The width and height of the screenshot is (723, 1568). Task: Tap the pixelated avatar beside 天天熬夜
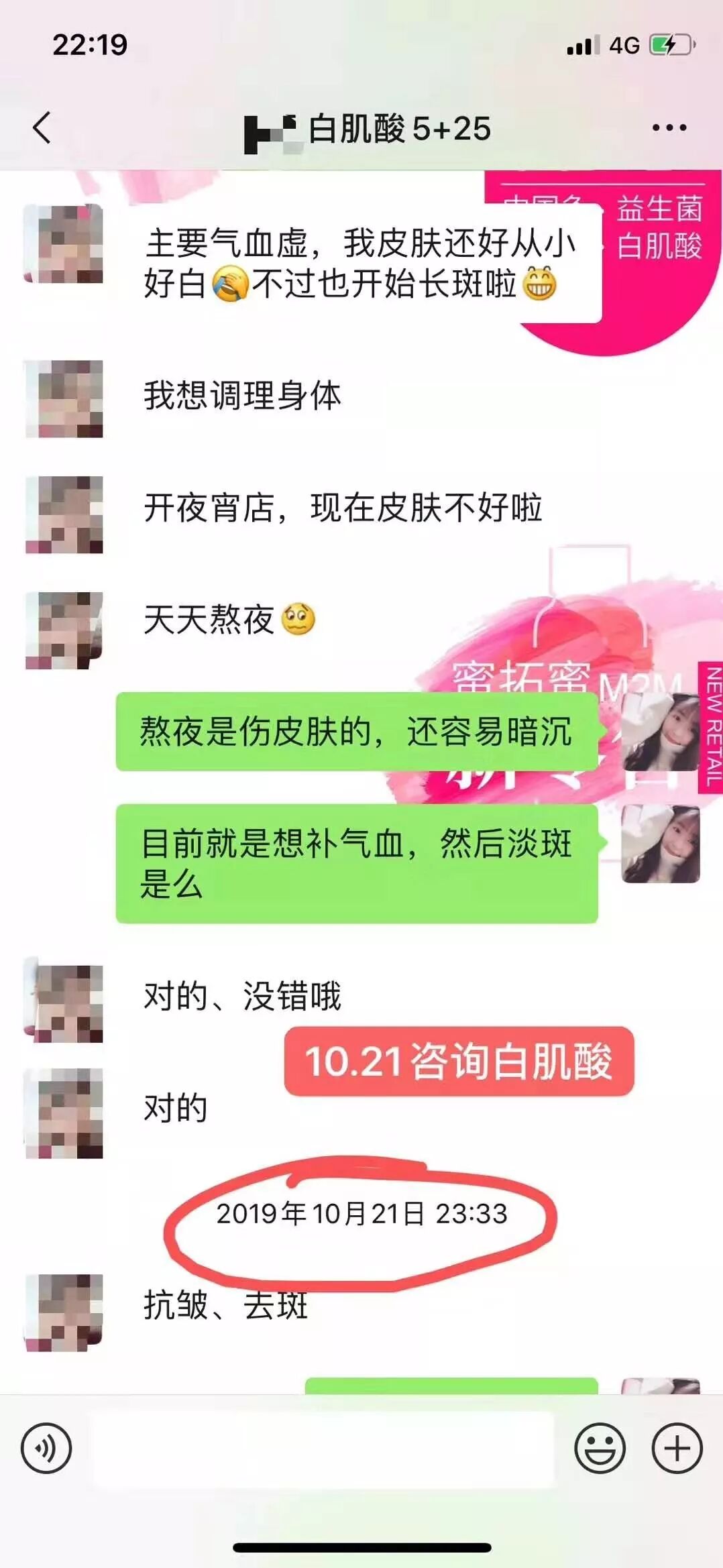click(x=64, y=630)
